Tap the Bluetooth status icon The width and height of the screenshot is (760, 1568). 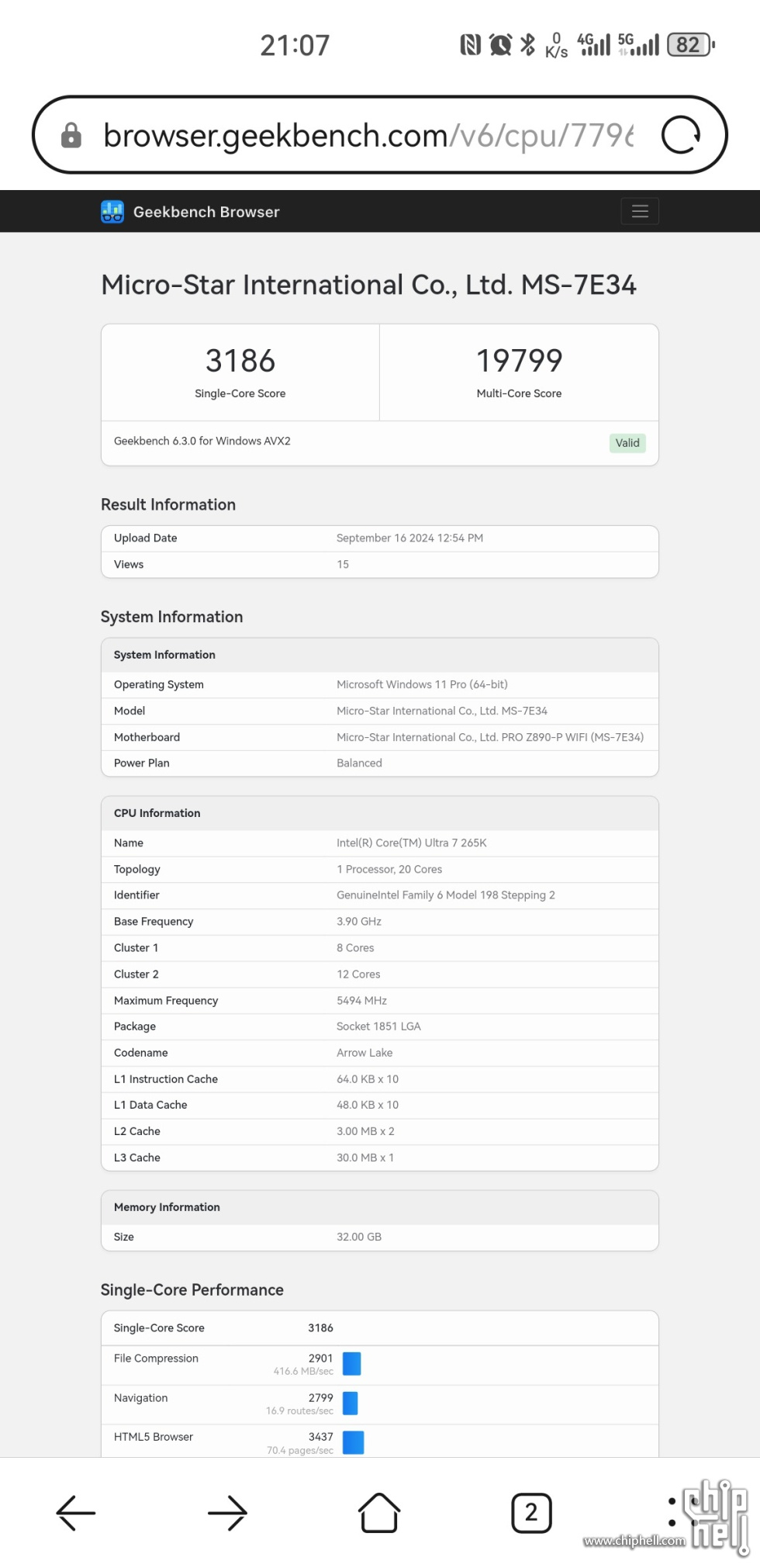point(527,45)
